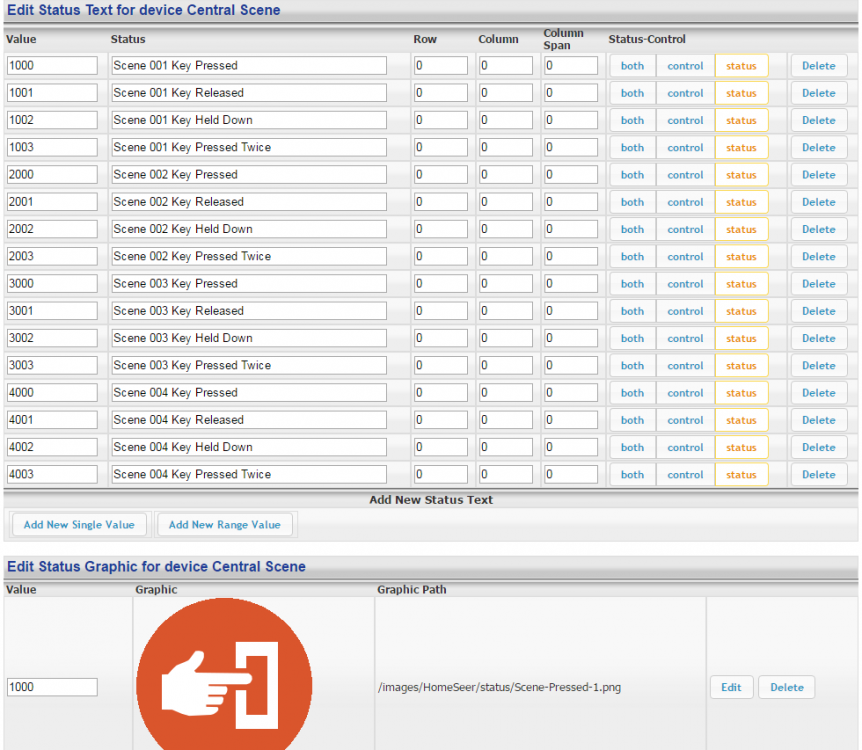
Task: Delete the Scene 002 Key Held Down row
Action: [818, 229]
